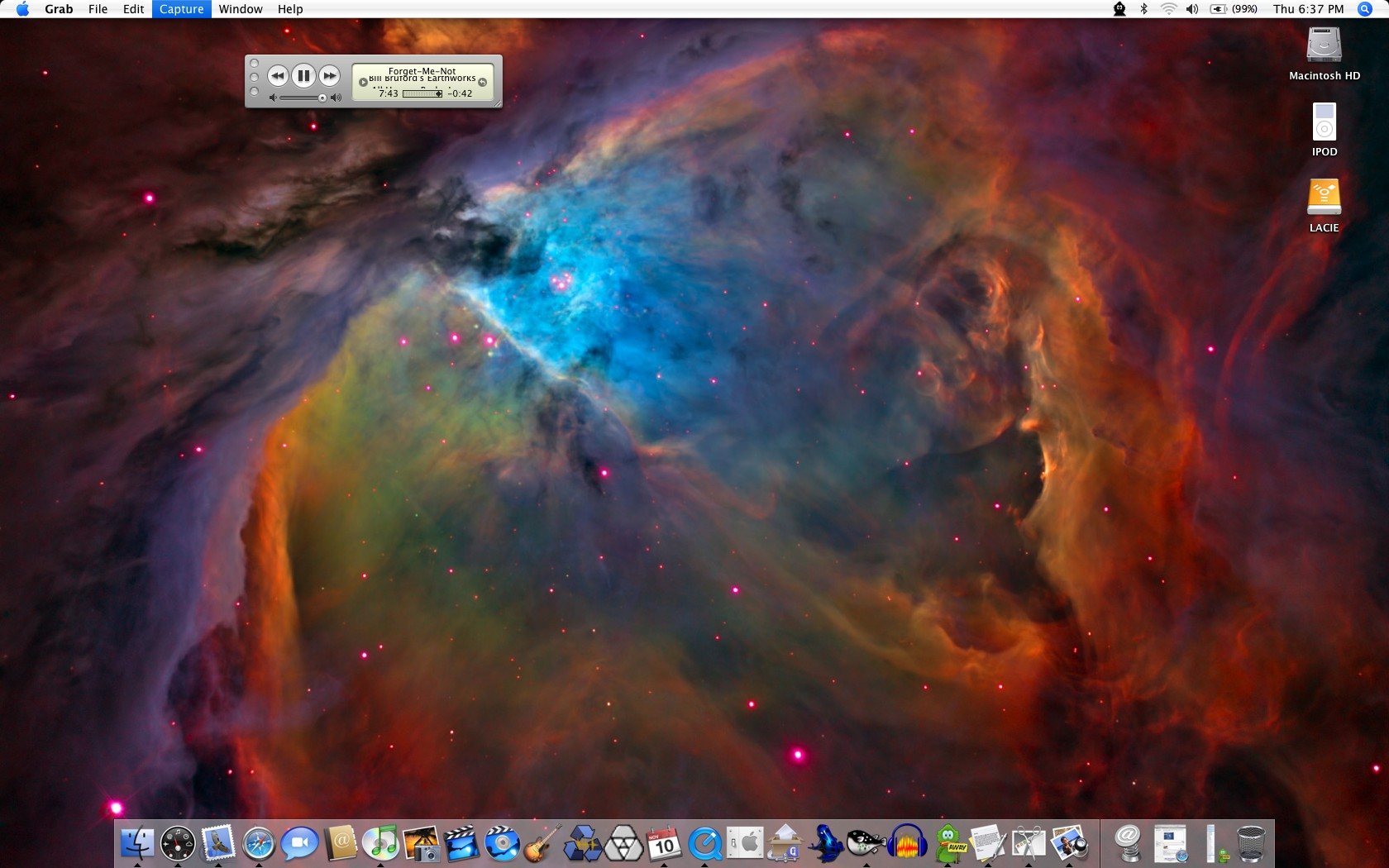Open the Apple menu
Image resolution: width=1389 pixels, height=868 pixels.
tap(22, 9)
